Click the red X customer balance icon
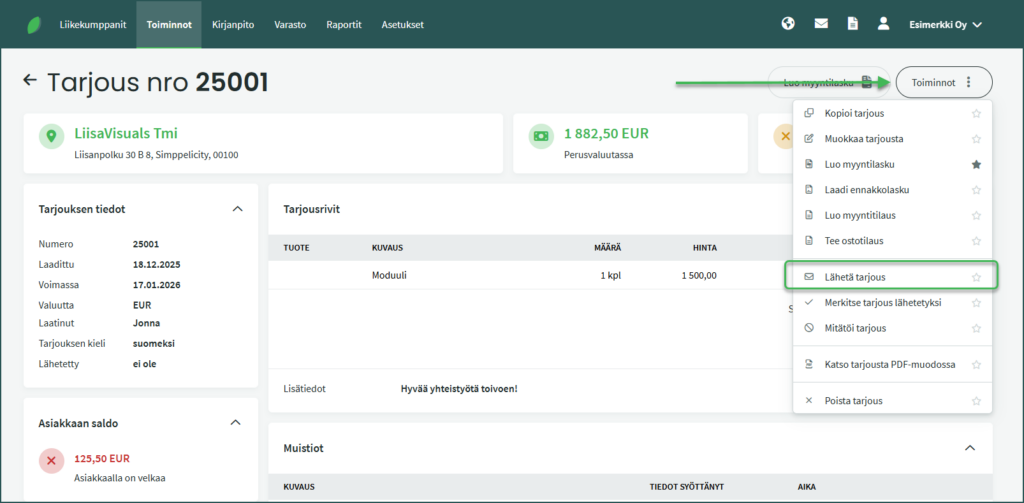1024x503 pixels. click(x=52, y=460)
